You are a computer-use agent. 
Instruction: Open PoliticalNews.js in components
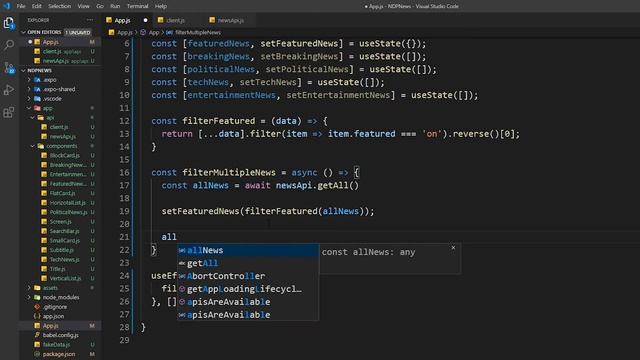point(60,212)
